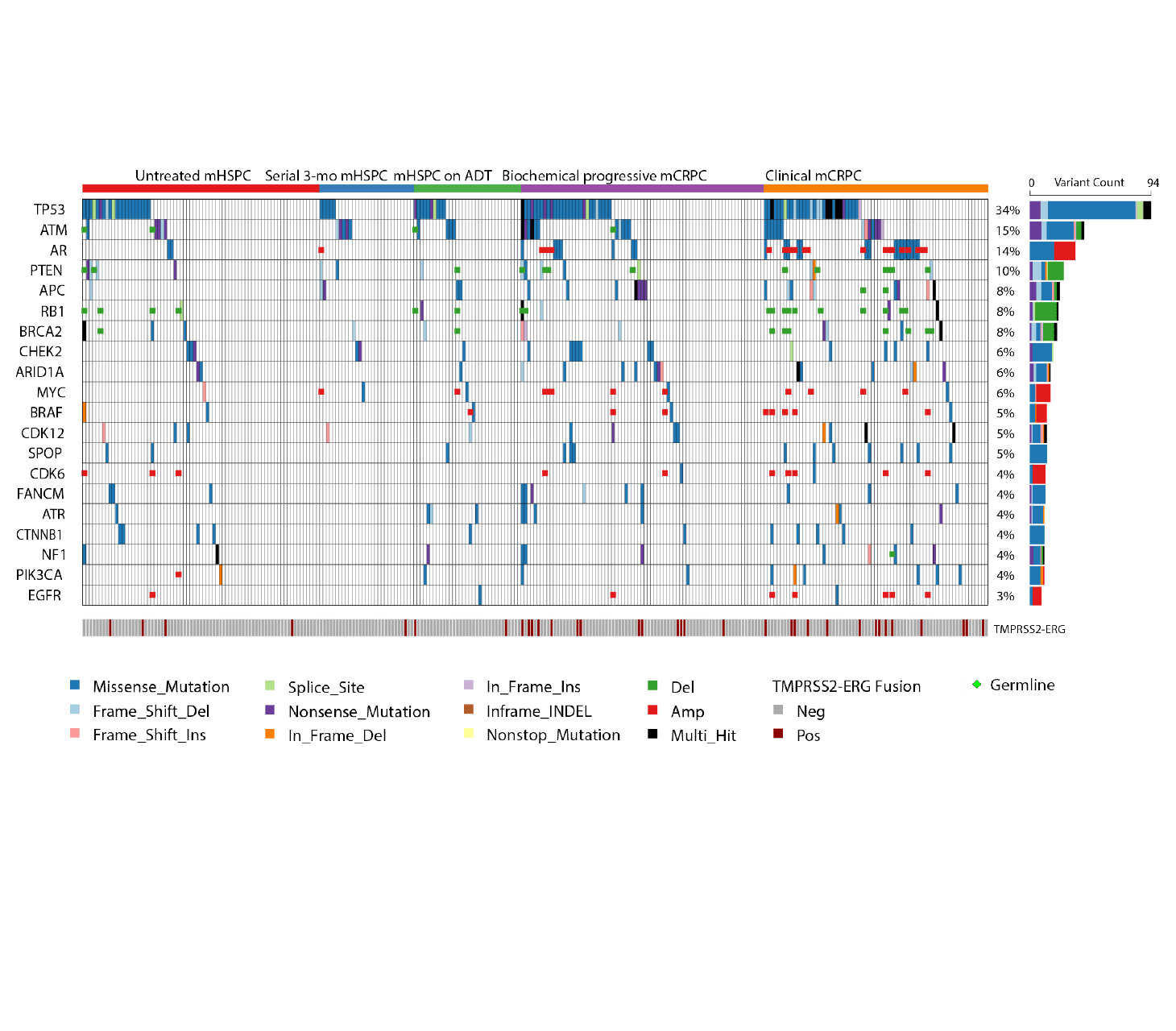The width and height of the screenshot is (1176, 1031).
Task: Click the TP53 34% frequency value
Action: coord(1008,210)
